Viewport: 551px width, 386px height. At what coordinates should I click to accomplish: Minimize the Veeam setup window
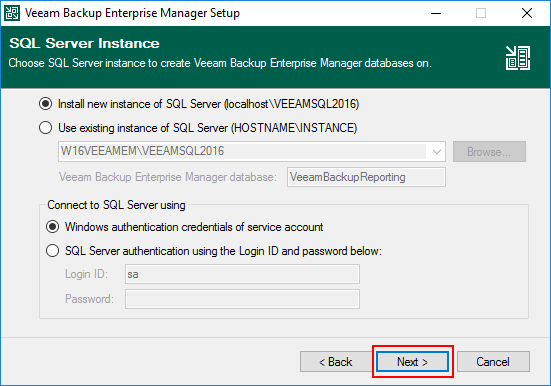(436, 13)
